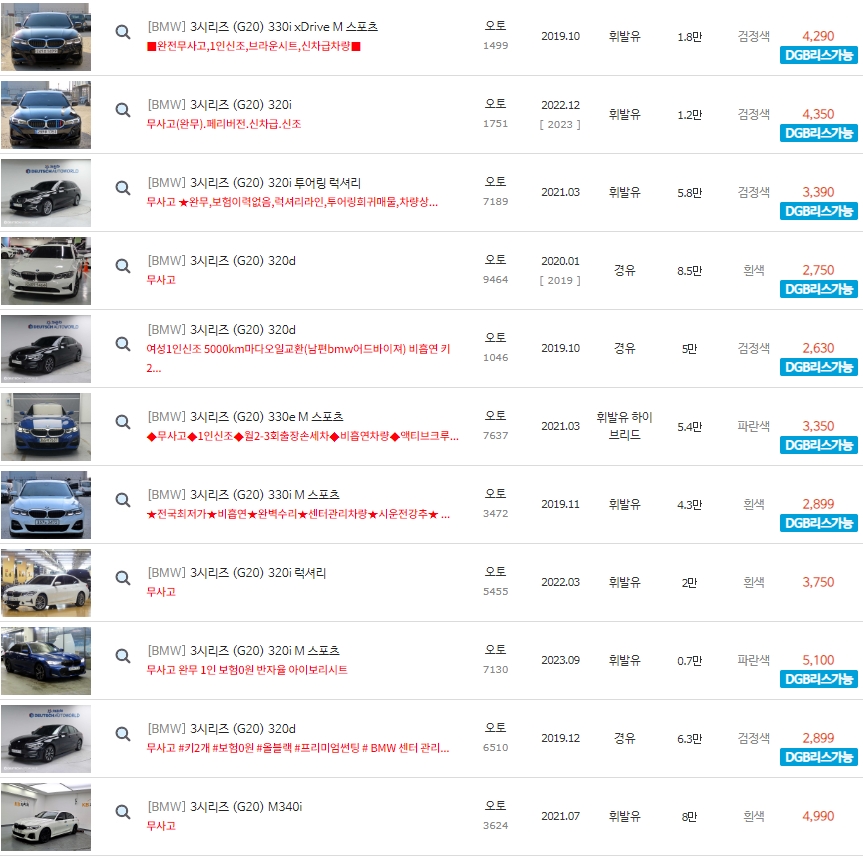The image size is (863, 857).
Task: Click description '무사고 완무 1인 보험0원 반자율 아이보리시트'
Action: (247, 670)
